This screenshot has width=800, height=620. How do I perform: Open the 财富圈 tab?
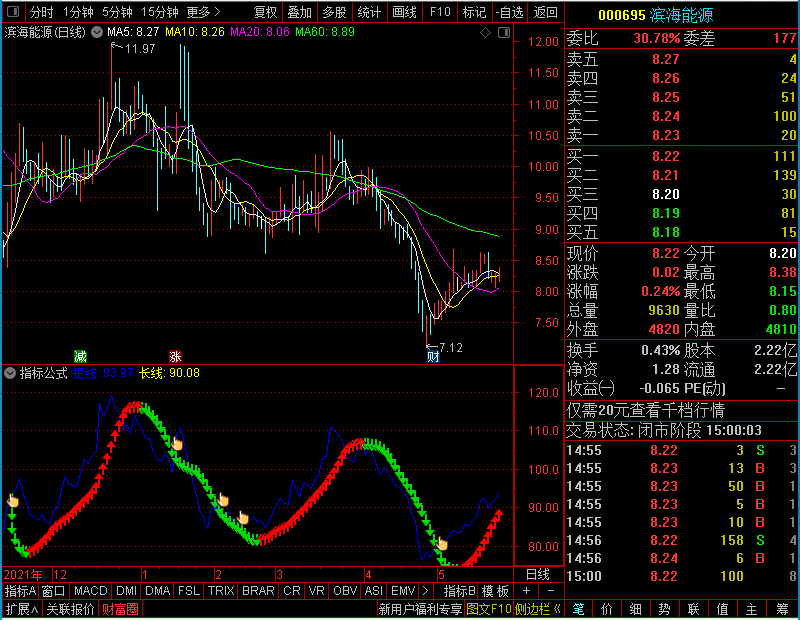pos(120,609)
